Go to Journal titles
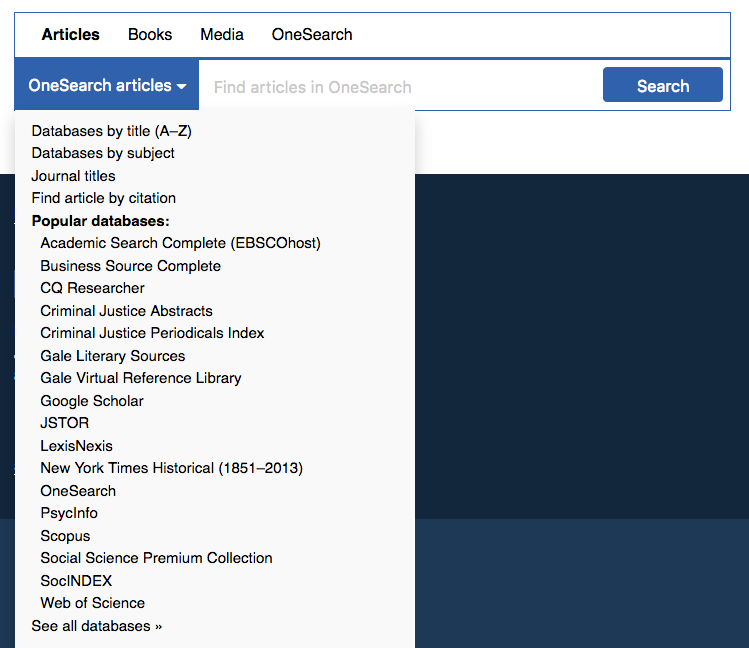749x648 pixels. pyautogui.click(x=73, y=176)
